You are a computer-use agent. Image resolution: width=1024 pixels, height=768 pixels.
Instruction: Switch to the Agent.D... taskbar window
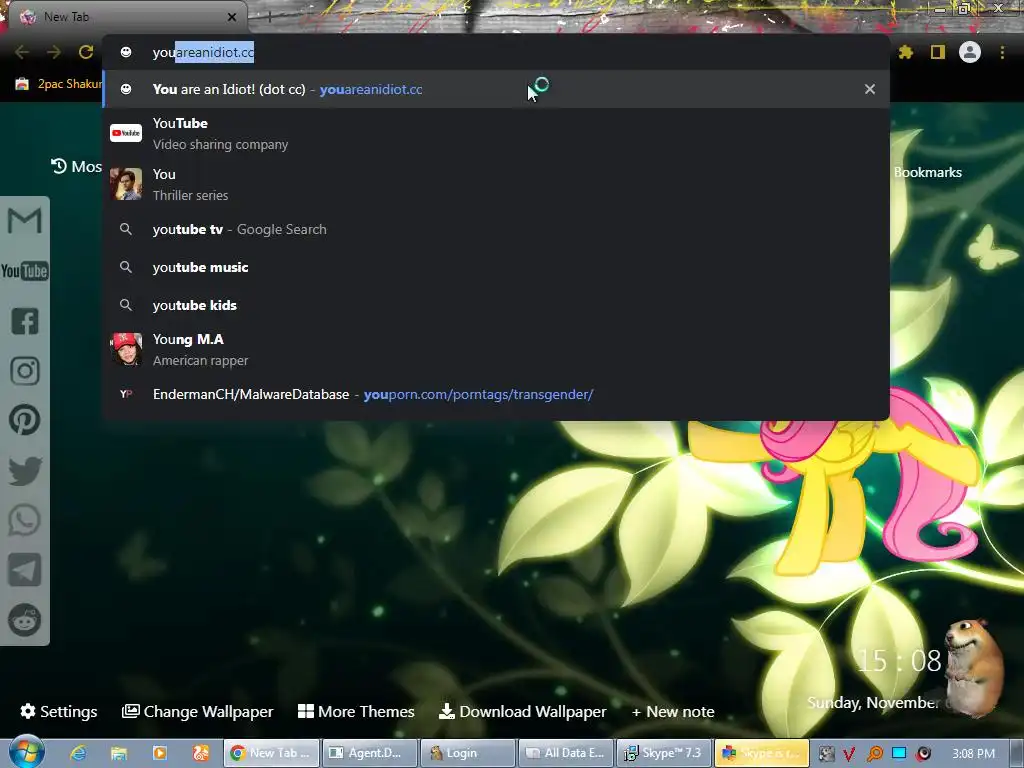tap(370, 753)
